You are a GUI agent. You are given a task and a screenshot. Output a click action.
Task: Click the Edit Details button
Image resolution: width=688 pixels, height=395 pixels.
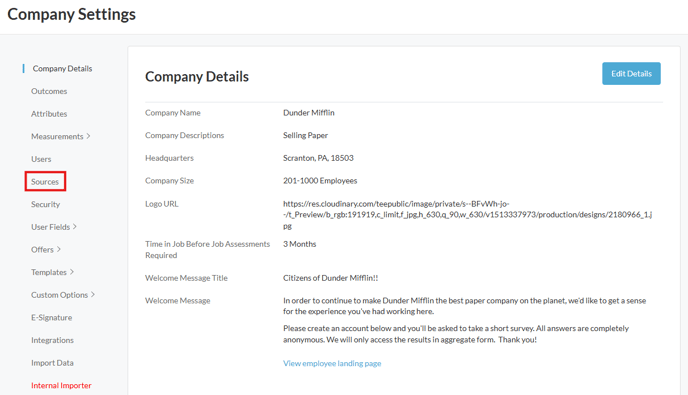(631, 74)
